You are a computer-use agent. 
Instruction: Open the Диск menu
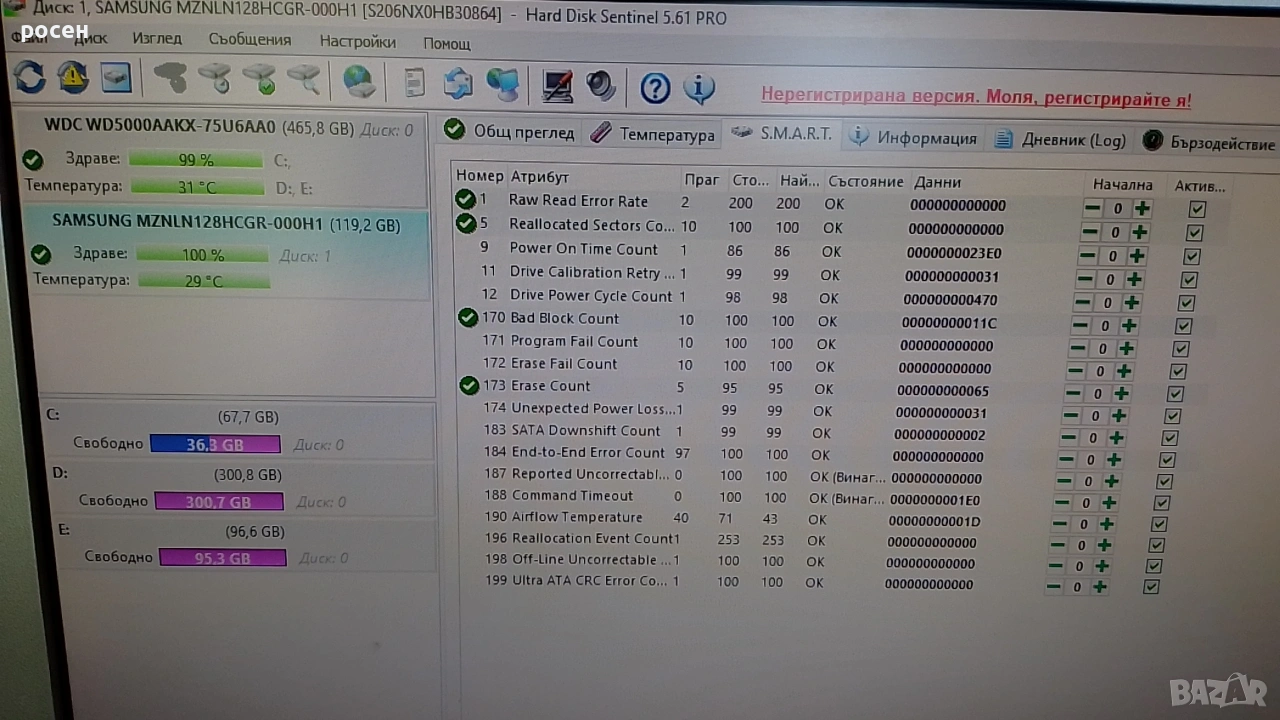coord(90,39)
